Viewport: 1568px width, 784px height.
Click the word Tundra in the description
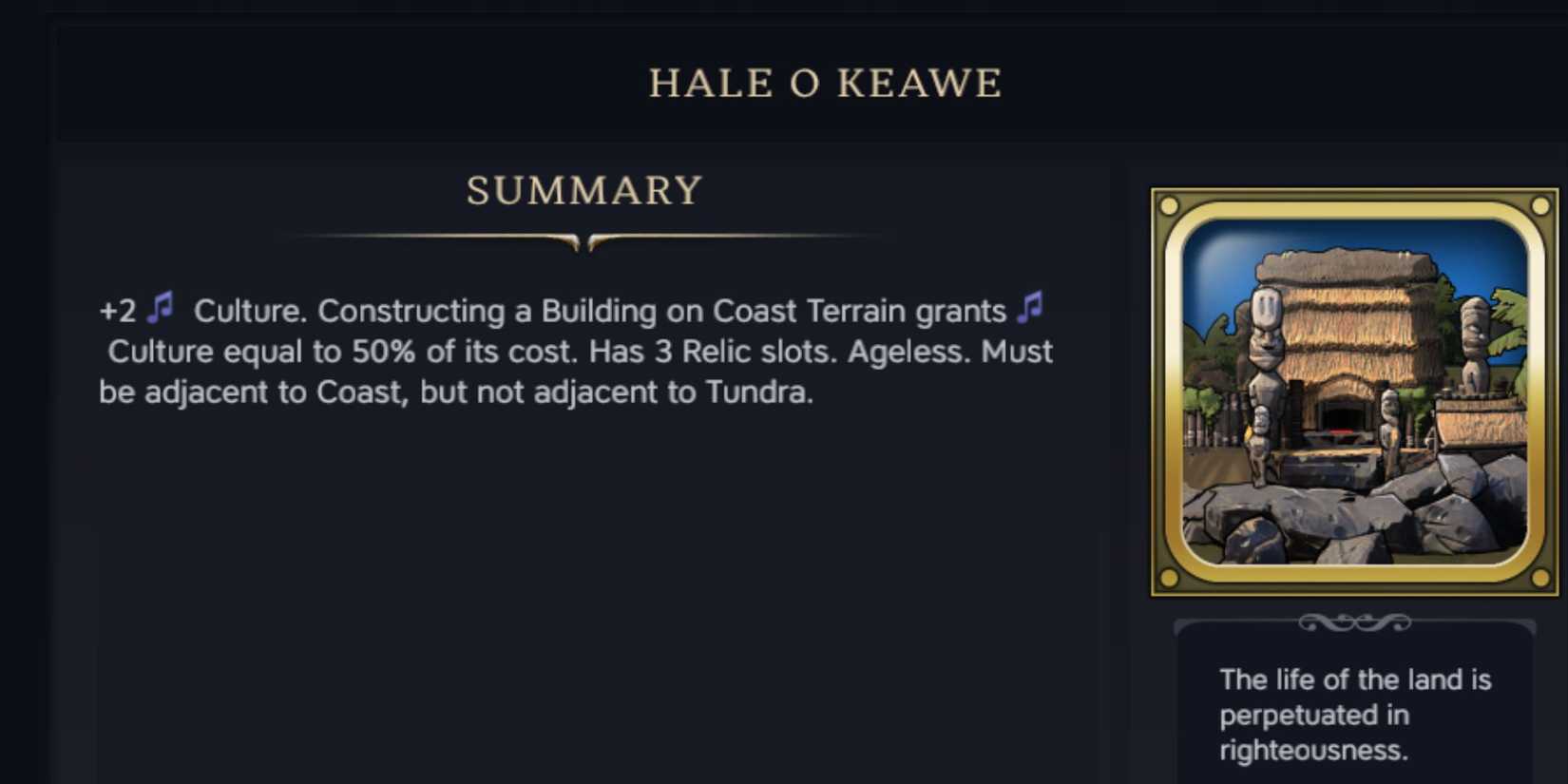759,392
